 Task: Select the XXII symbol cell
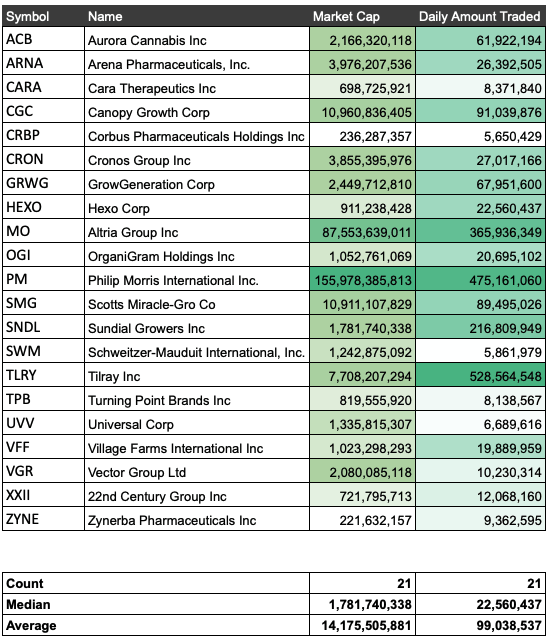point(43,495)
